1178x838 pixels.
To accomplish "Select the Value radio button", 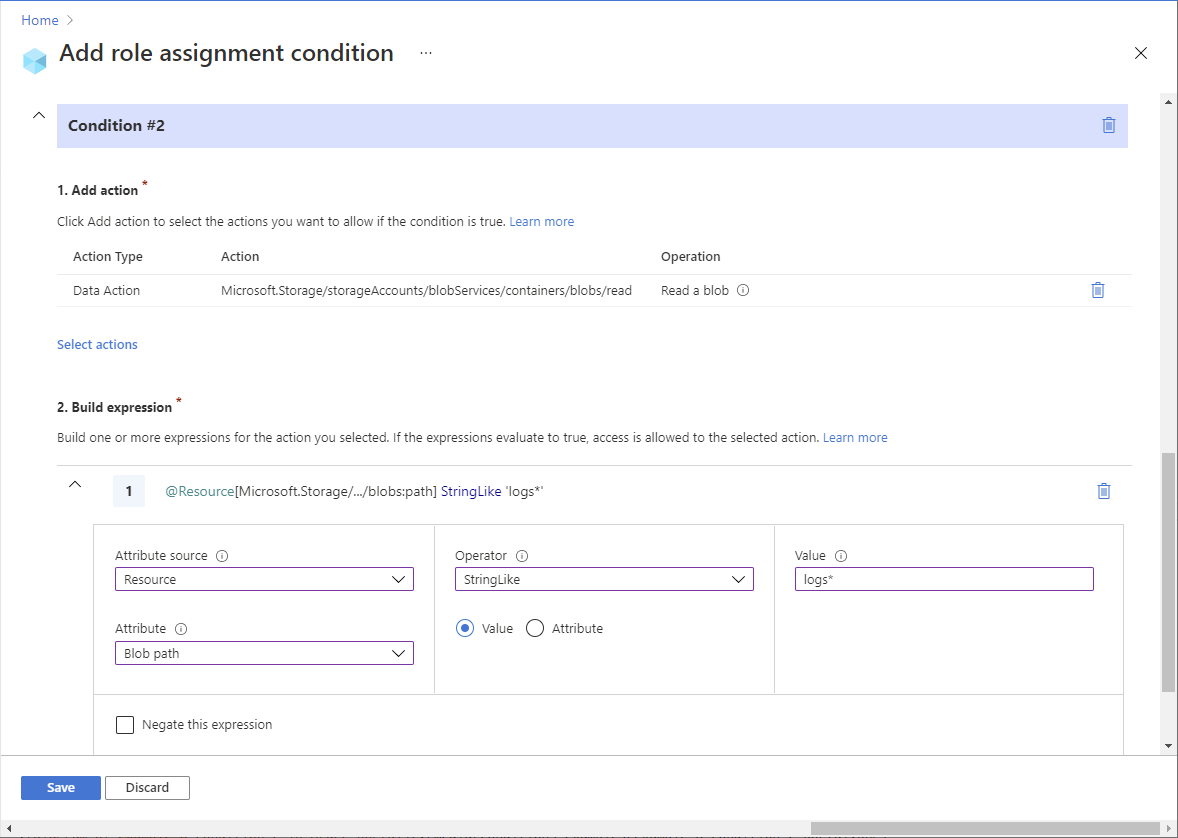I will [x=464, y=628].
